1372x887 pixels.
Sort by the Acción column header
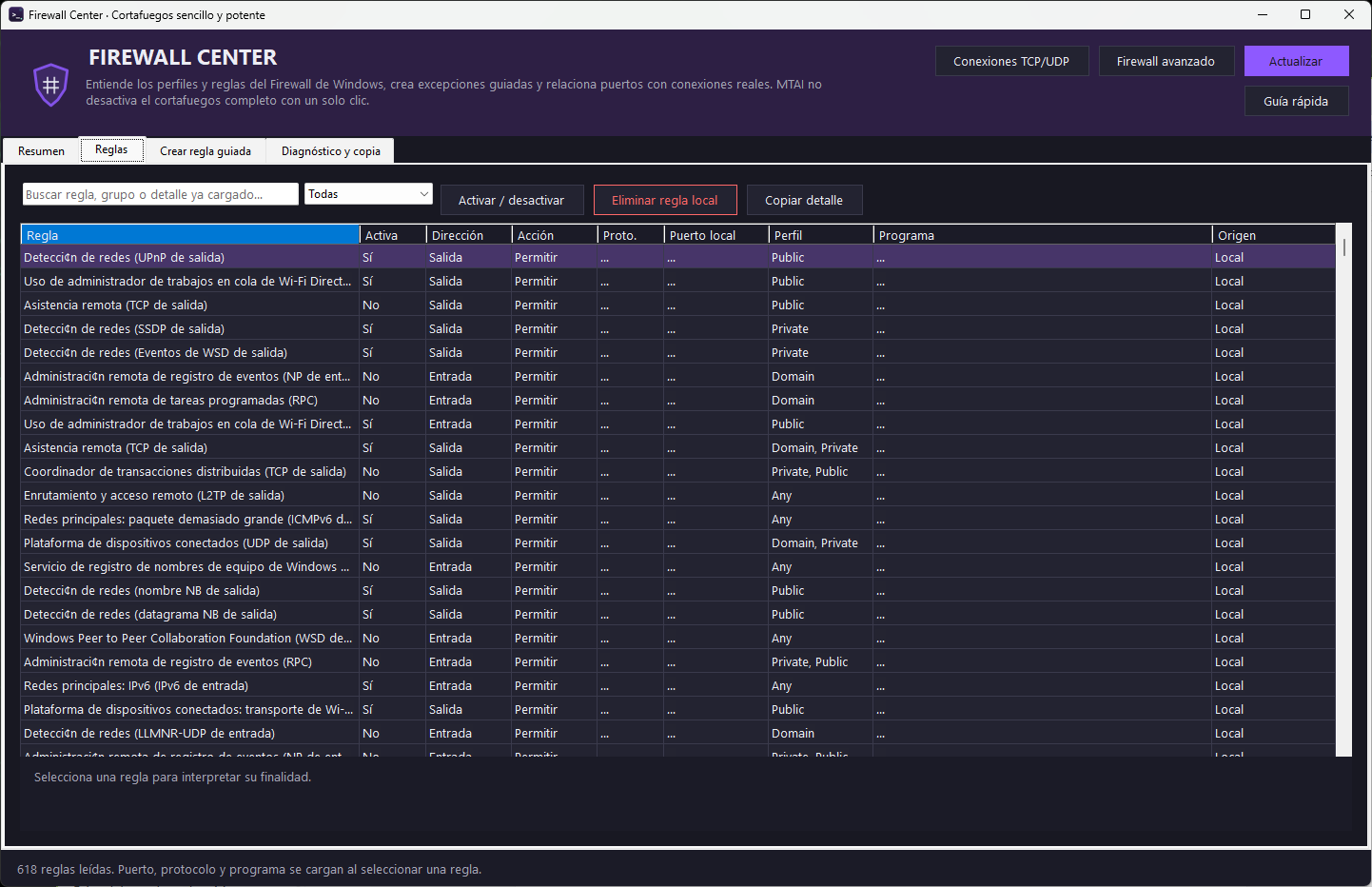tap(555, 235)
